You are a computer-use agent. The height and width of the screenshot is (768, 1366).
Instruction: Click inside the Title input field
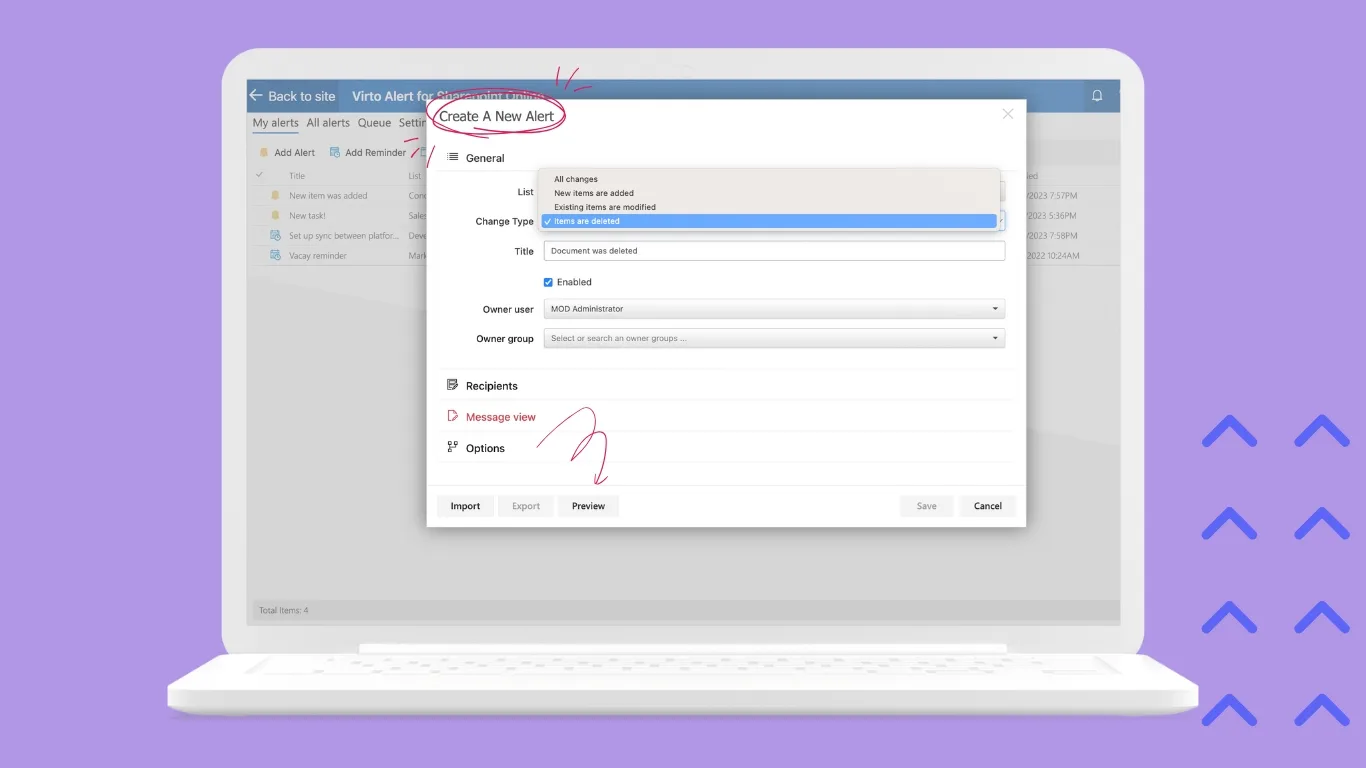773,251
